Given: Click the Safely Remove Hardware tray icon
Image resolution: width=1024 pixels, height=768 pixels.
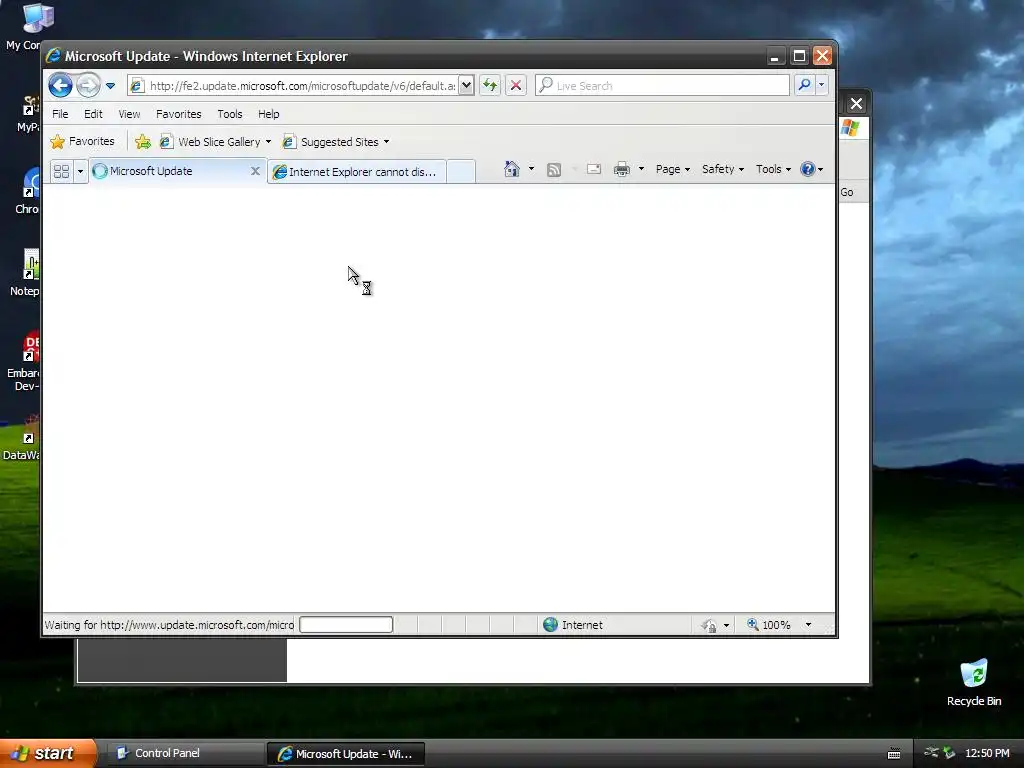Looking at the screenshot, I should tap(949, 753).
